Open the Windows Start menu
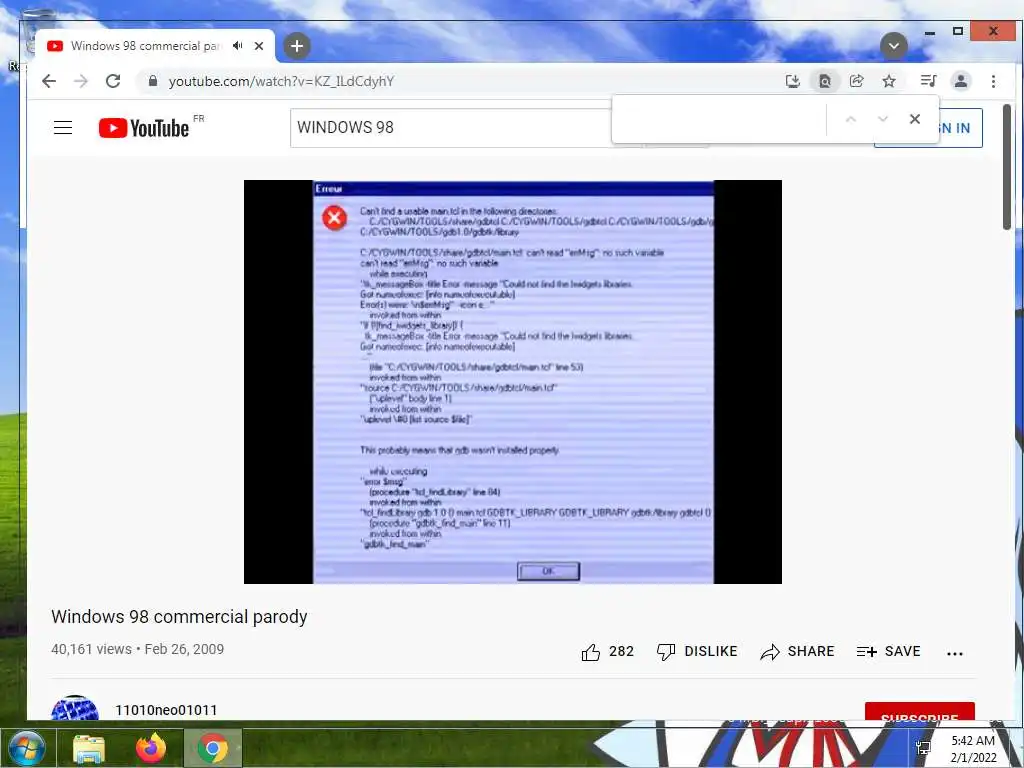This screenshot has width=1024, height=768. (x=27, y=748)
